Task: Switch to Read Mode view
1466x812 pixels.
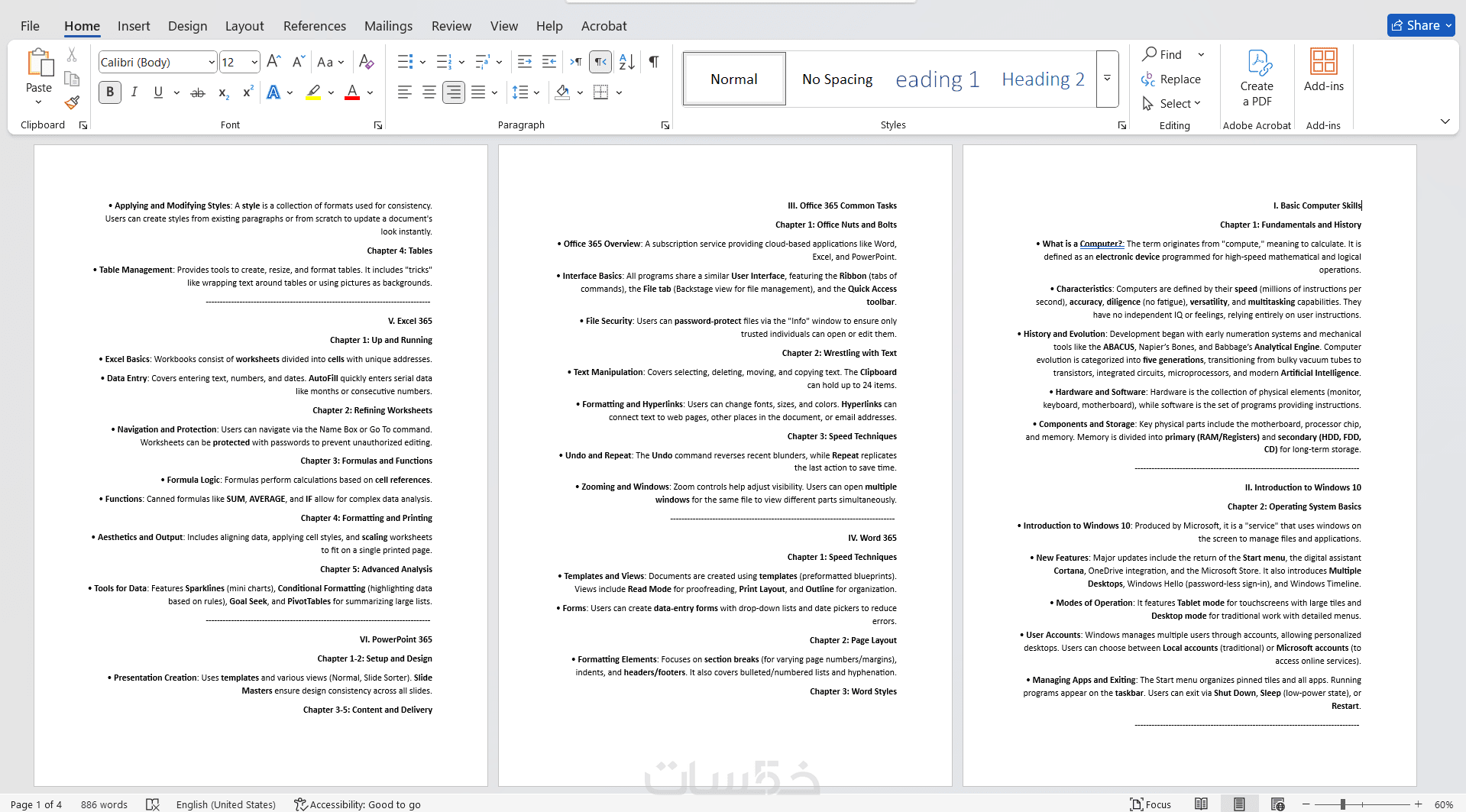Action: (1201, 804)
